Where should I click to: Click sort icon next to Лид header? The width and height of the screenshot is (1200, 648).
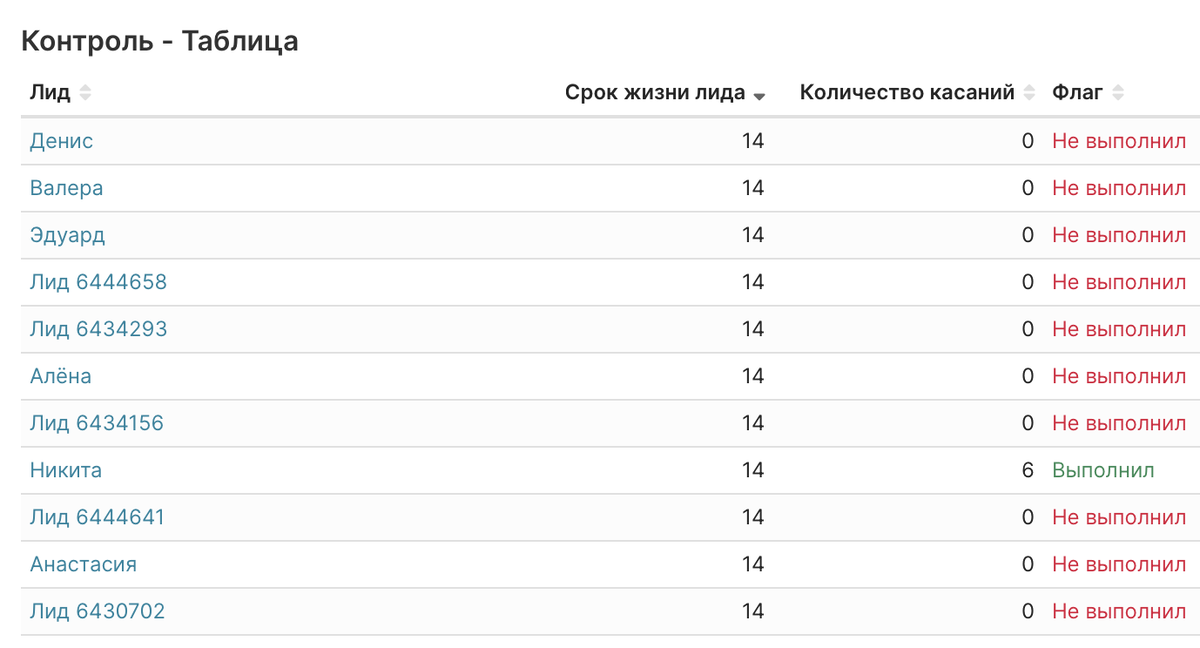tap(85, 93)
